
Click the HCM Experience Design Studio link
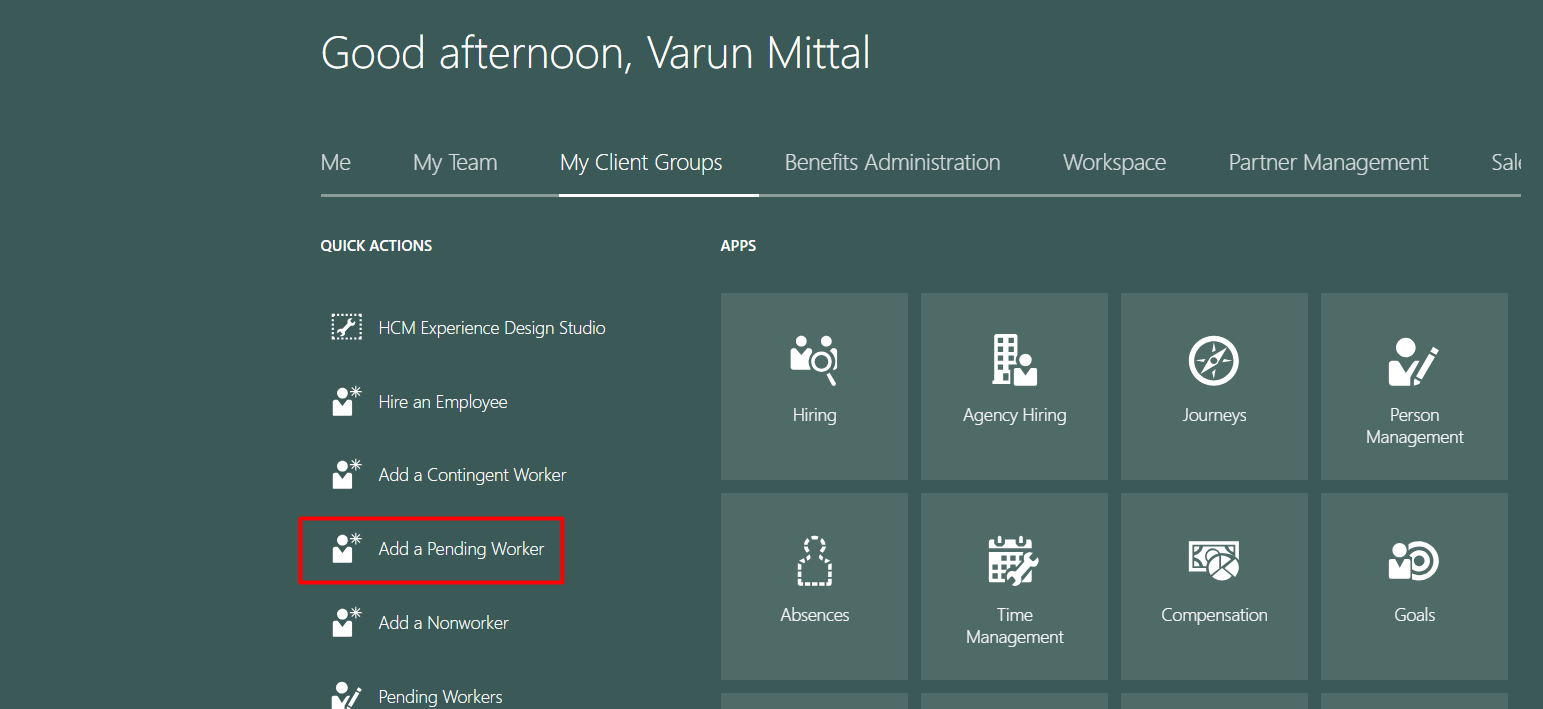[x=492, y=328]
